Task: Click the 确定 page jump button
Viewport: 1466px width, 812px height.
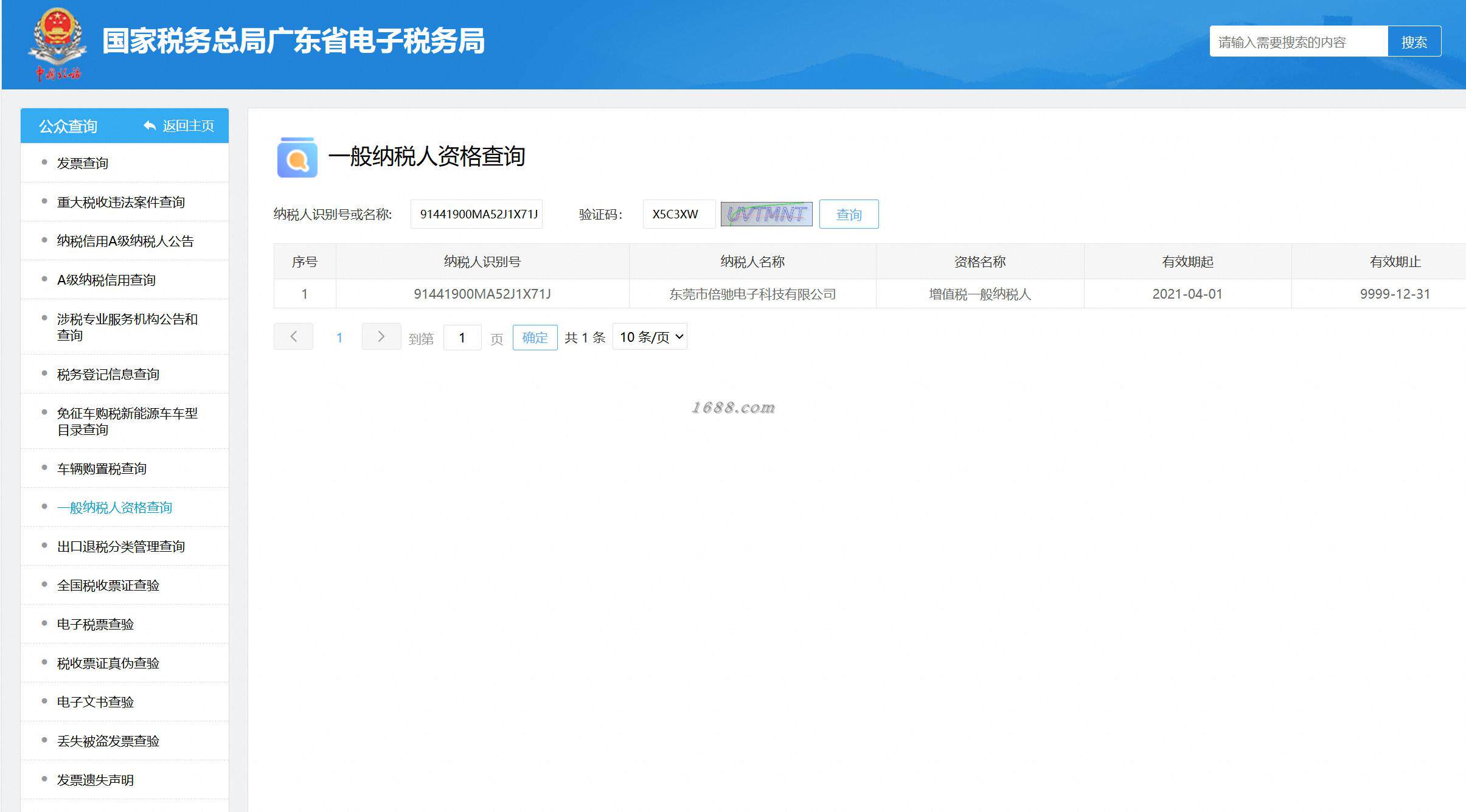Action: pos(535,338)
